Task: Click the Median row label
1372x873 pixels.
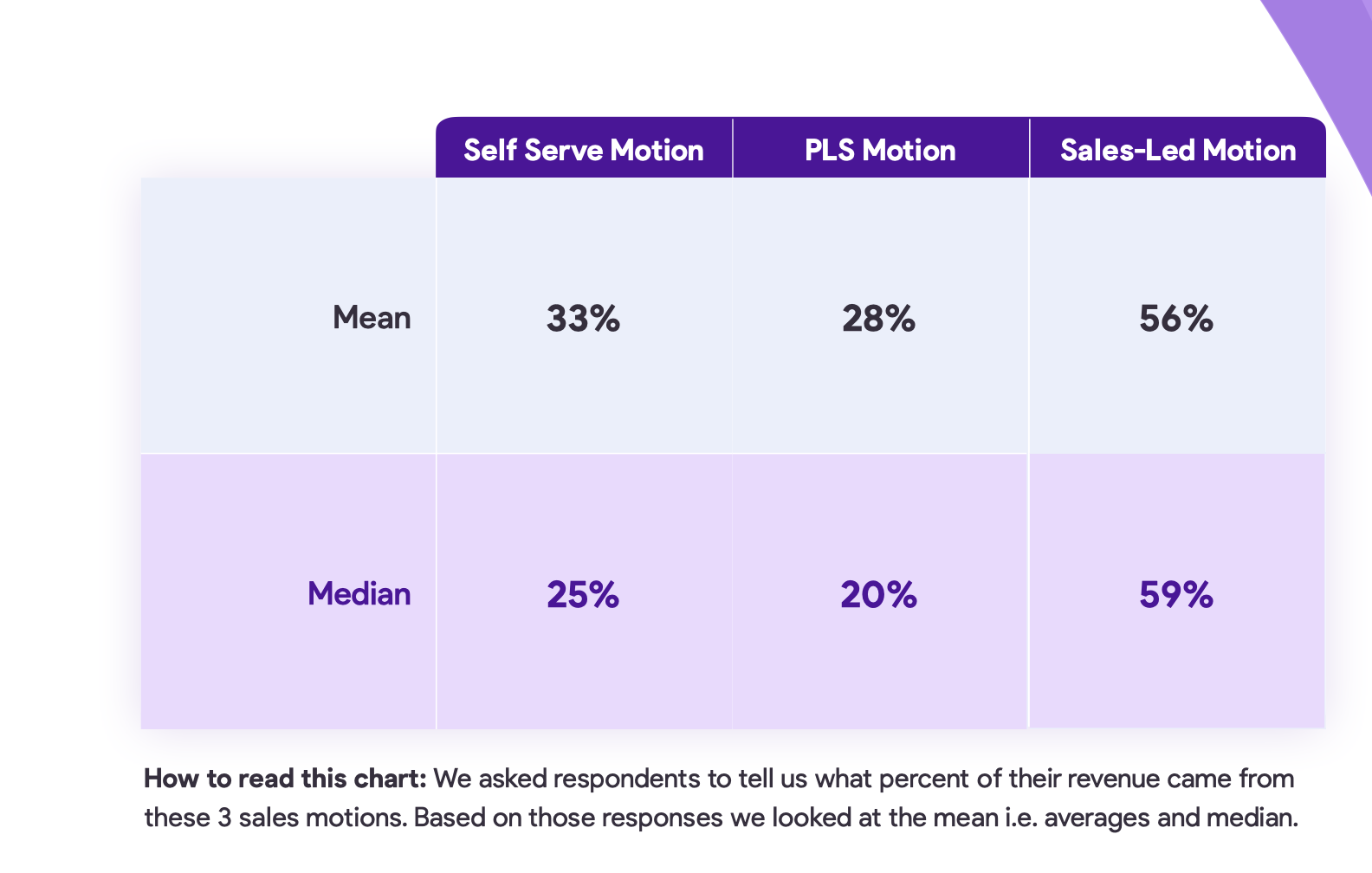Action: point(359,594)
